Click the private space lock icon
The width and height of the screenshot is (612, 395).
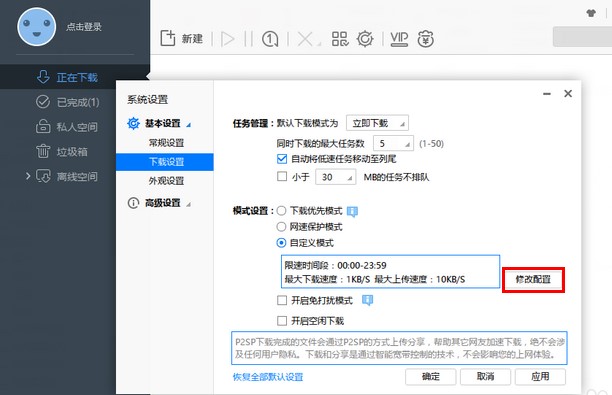coord(43,126)
